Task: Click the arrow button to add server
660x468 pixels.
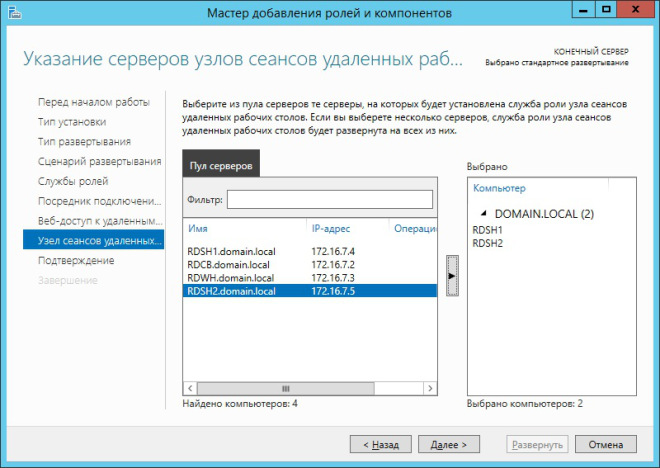Action: click(x=452, y=273)
